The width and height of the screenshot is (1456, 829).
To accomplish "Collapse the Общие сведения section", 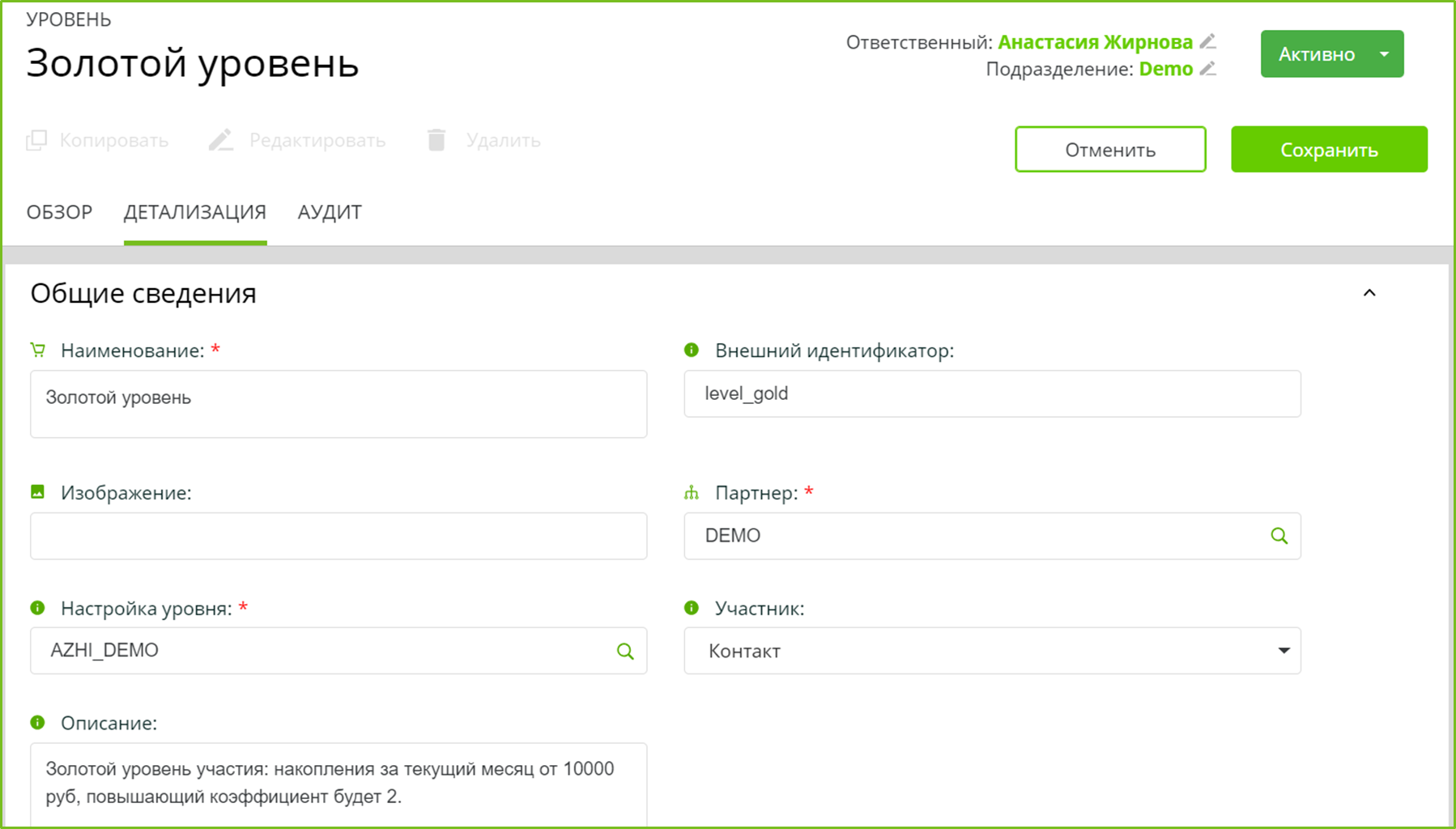I will (1369, 293).
